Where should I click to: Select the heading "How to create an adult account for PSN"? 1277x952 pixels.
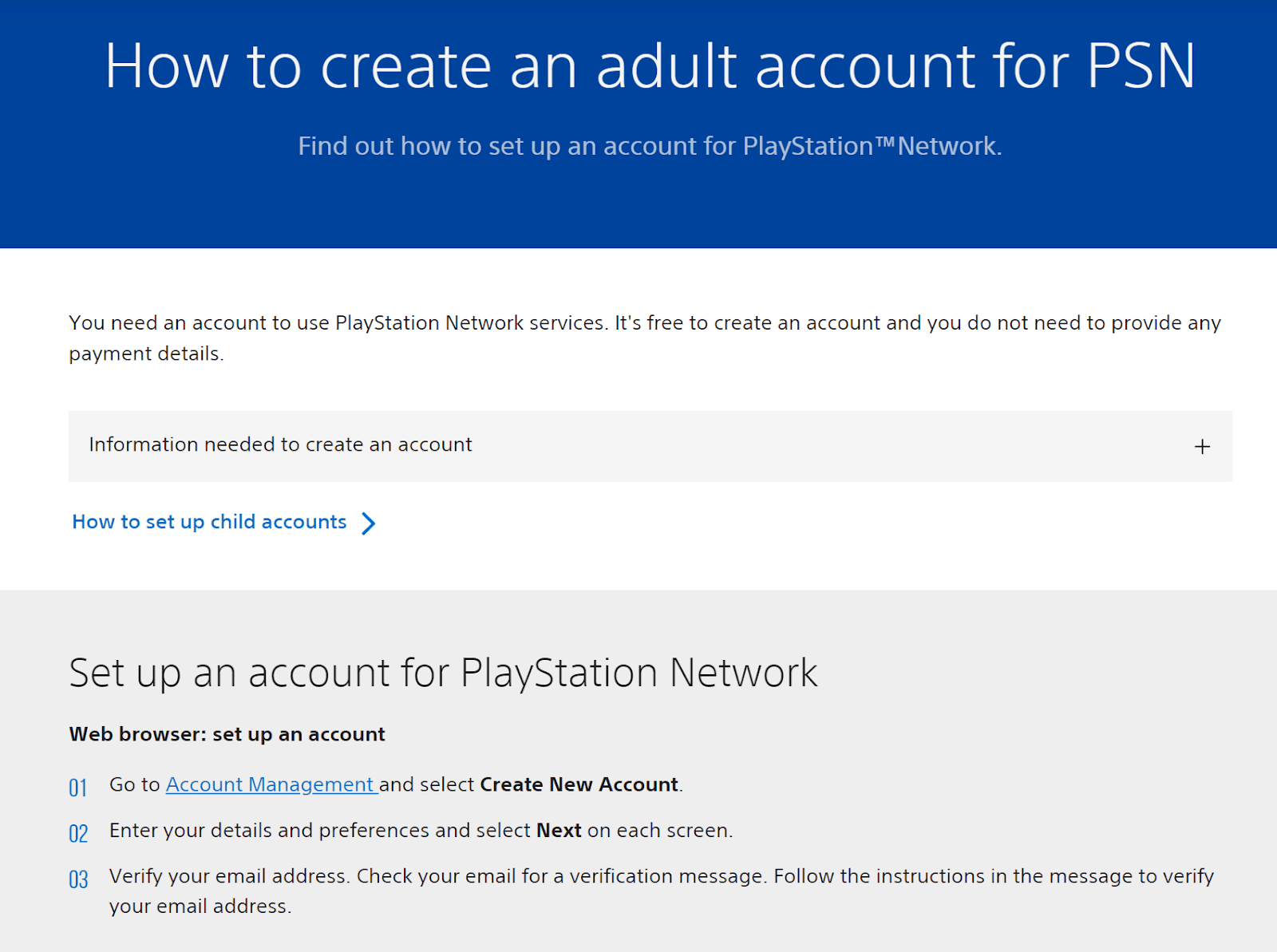tap(650, 67)
